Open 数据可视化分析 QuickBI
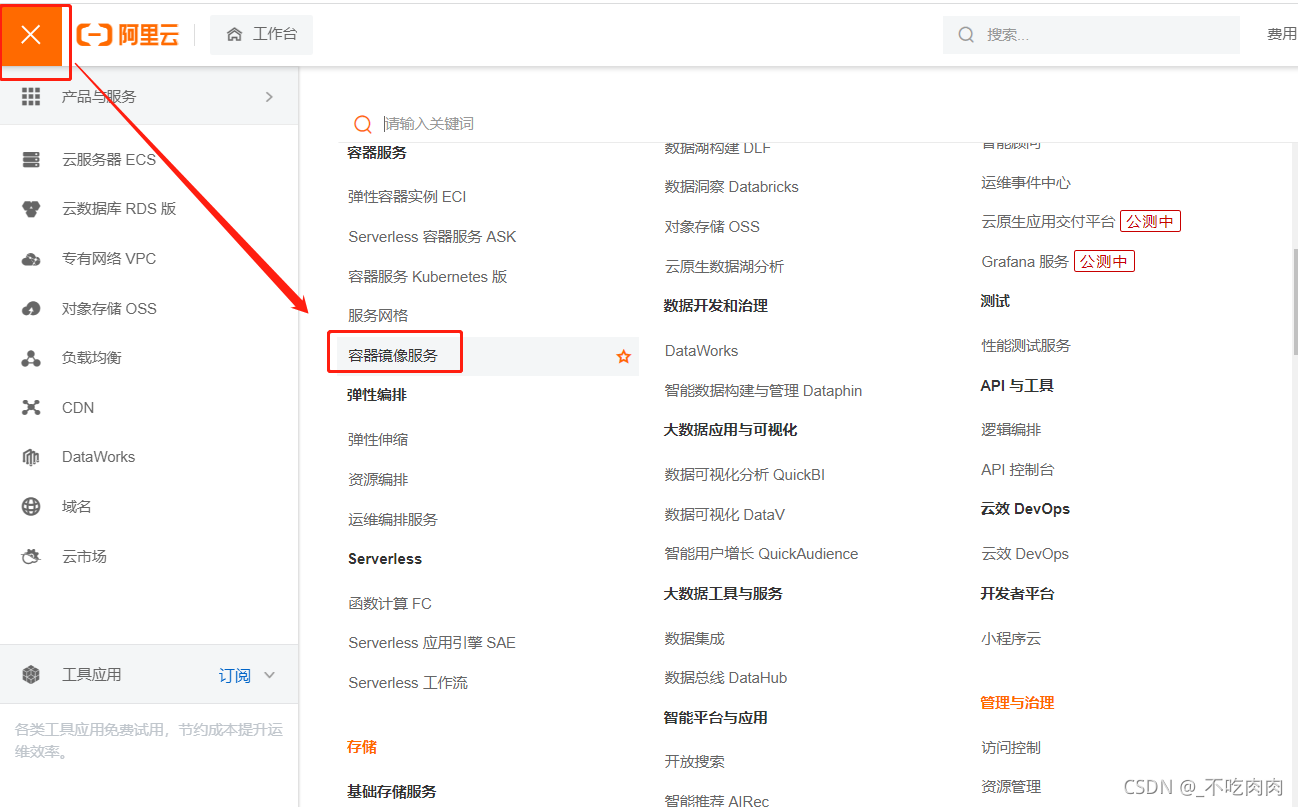This screenshot has width=1298, height=807. [745, 475]
